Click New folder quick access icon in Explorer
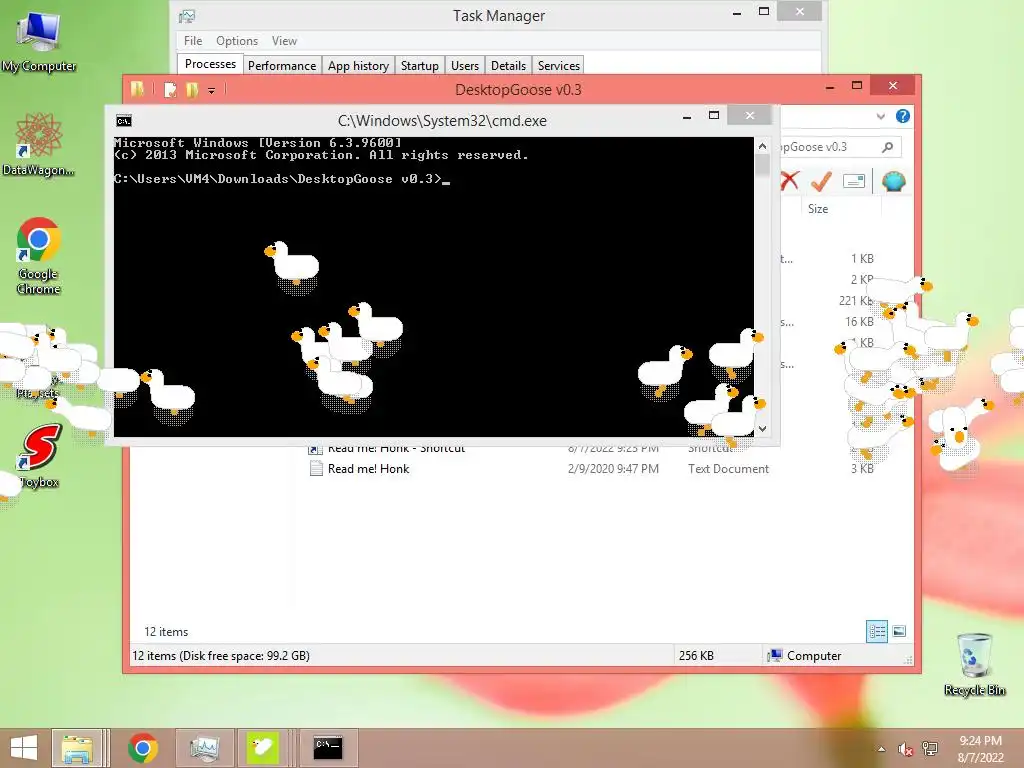Viewport: 1024px width, 768px height. point(192,89)
